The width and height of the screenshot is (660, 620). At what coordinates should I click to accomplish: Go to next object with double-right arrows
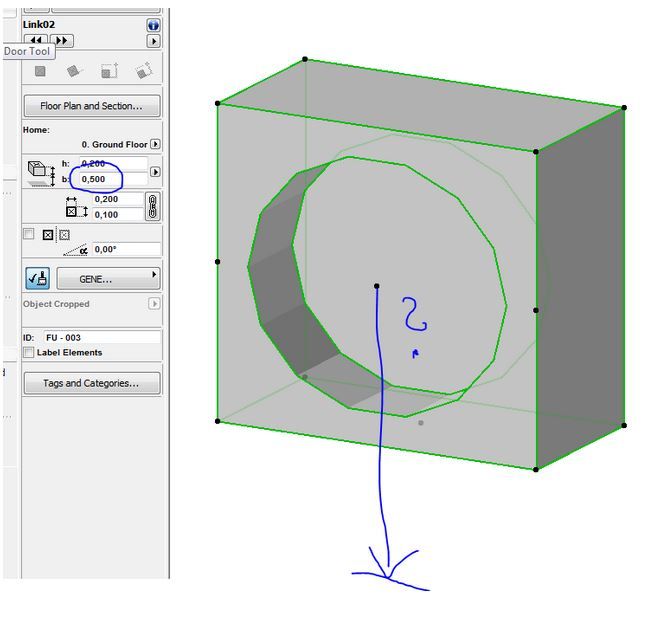click(x=61, y=40)
